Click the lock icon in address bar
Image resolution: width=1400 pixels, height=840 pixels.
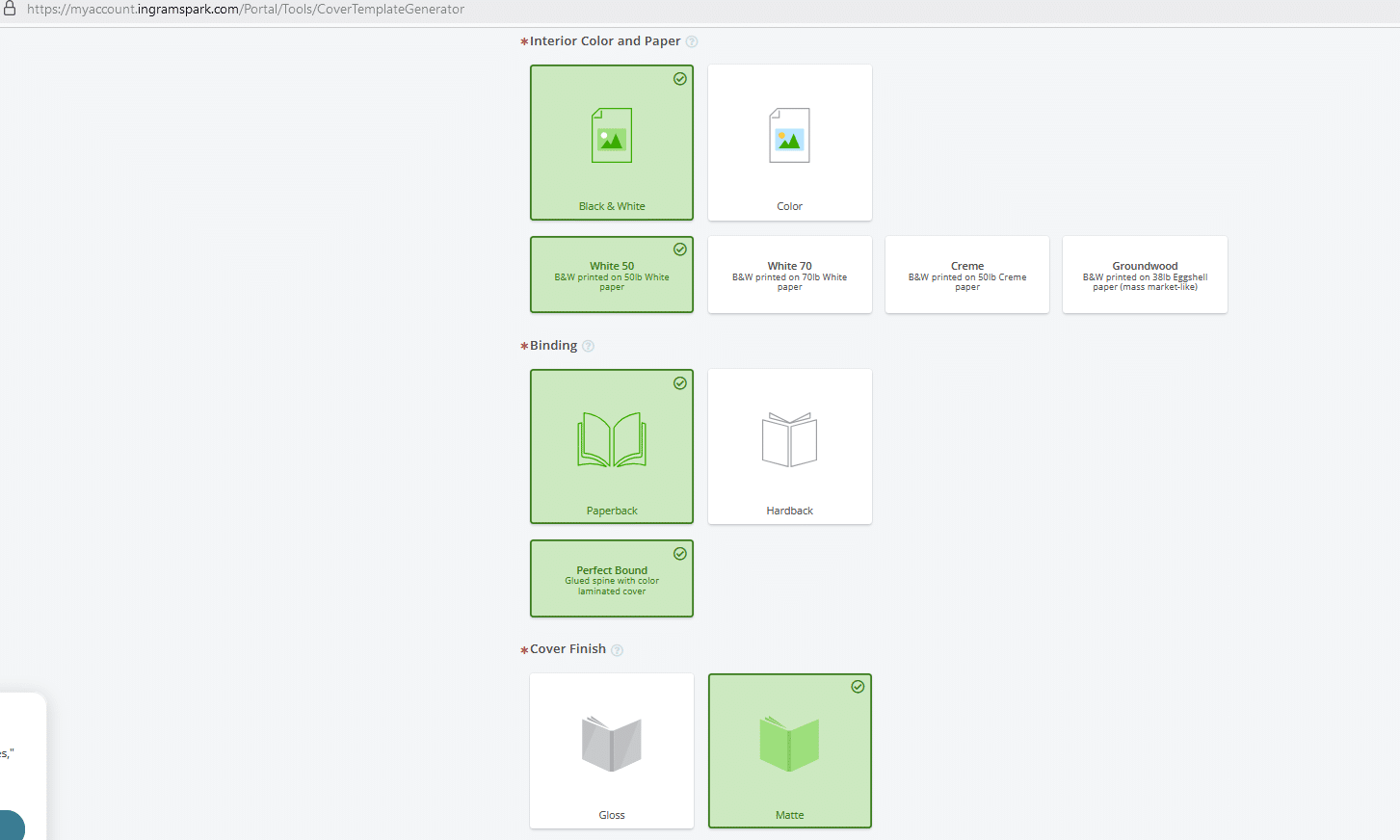coord(10,9)
